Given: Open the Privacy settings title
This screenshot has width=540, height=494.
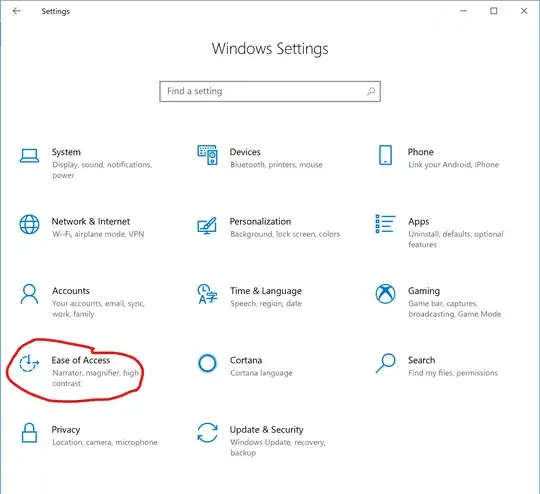Looking at the screenshot, I should point(66,430).
